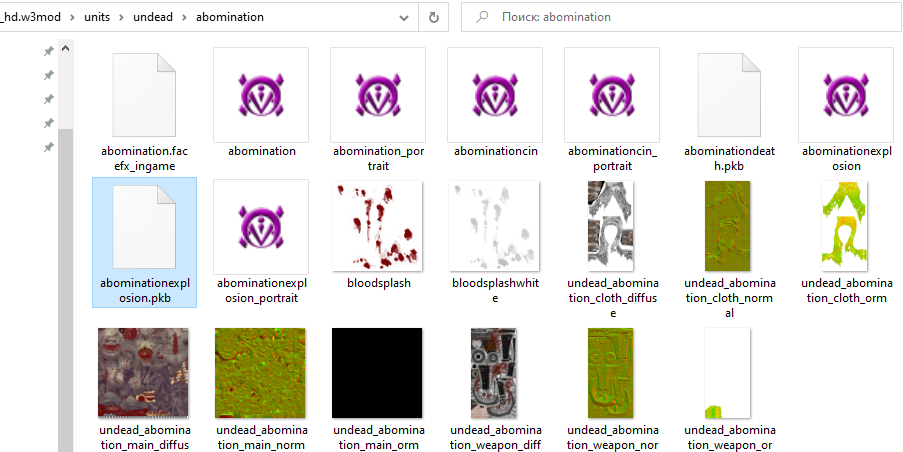This screenshot has height=452, width=903.
Task: Click 'abominationexplosion.pkb' file name label
Action: pyautogui.click(x=144, y=291)
